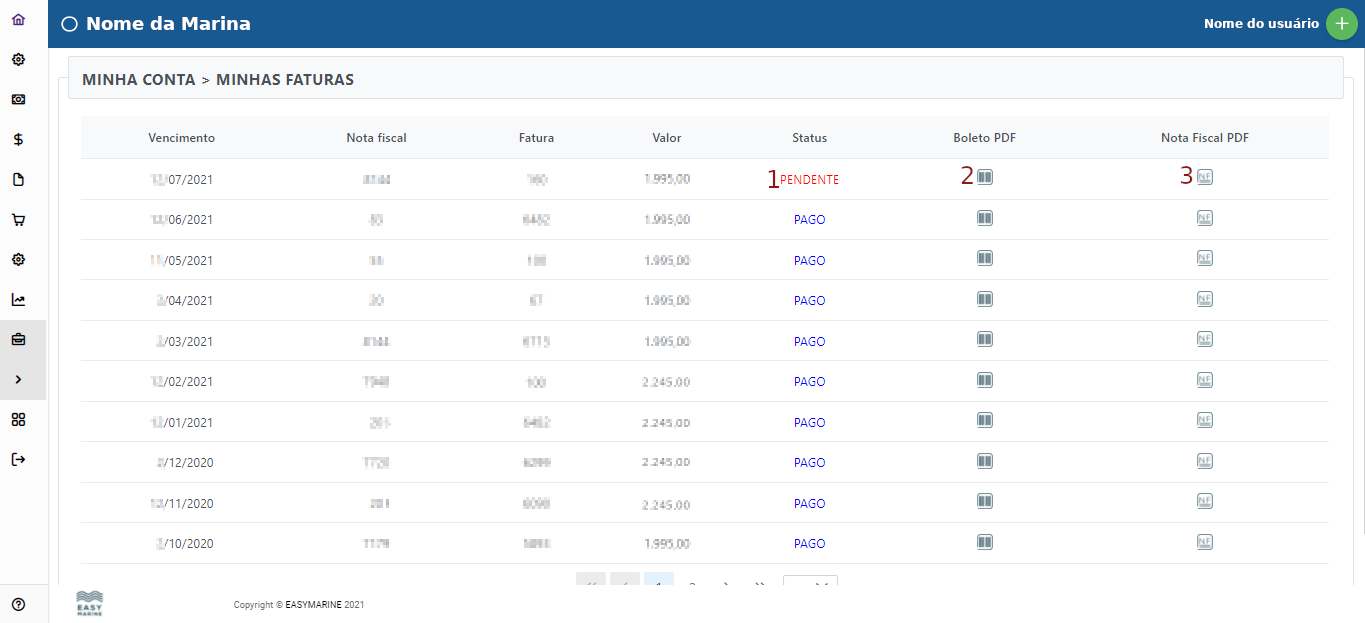Open the document file icon in sidebar
1365x623 pixels.
(18, 180)
